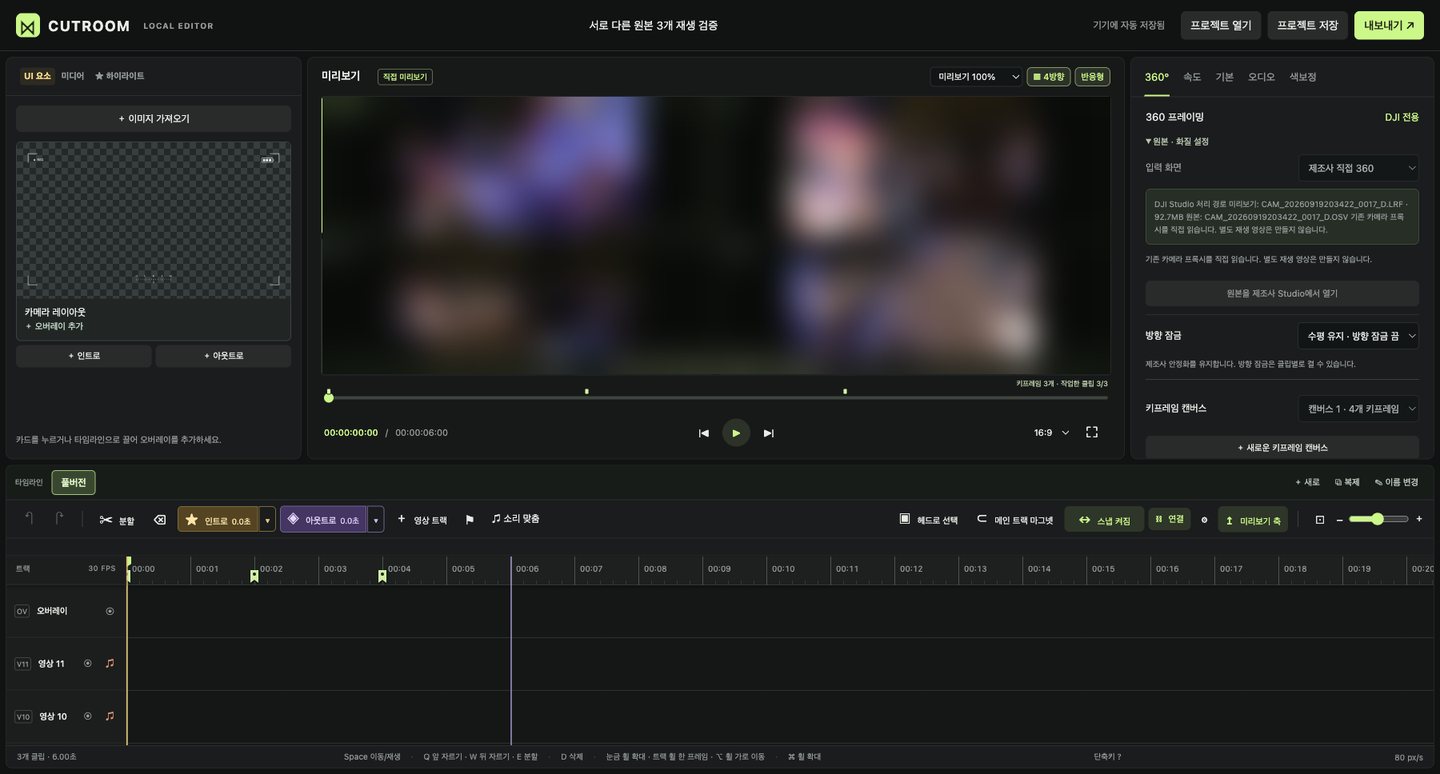Click the music note on 영상 11 track
1440x774 pixels.
pyautogui.click(x=110, y=663)
